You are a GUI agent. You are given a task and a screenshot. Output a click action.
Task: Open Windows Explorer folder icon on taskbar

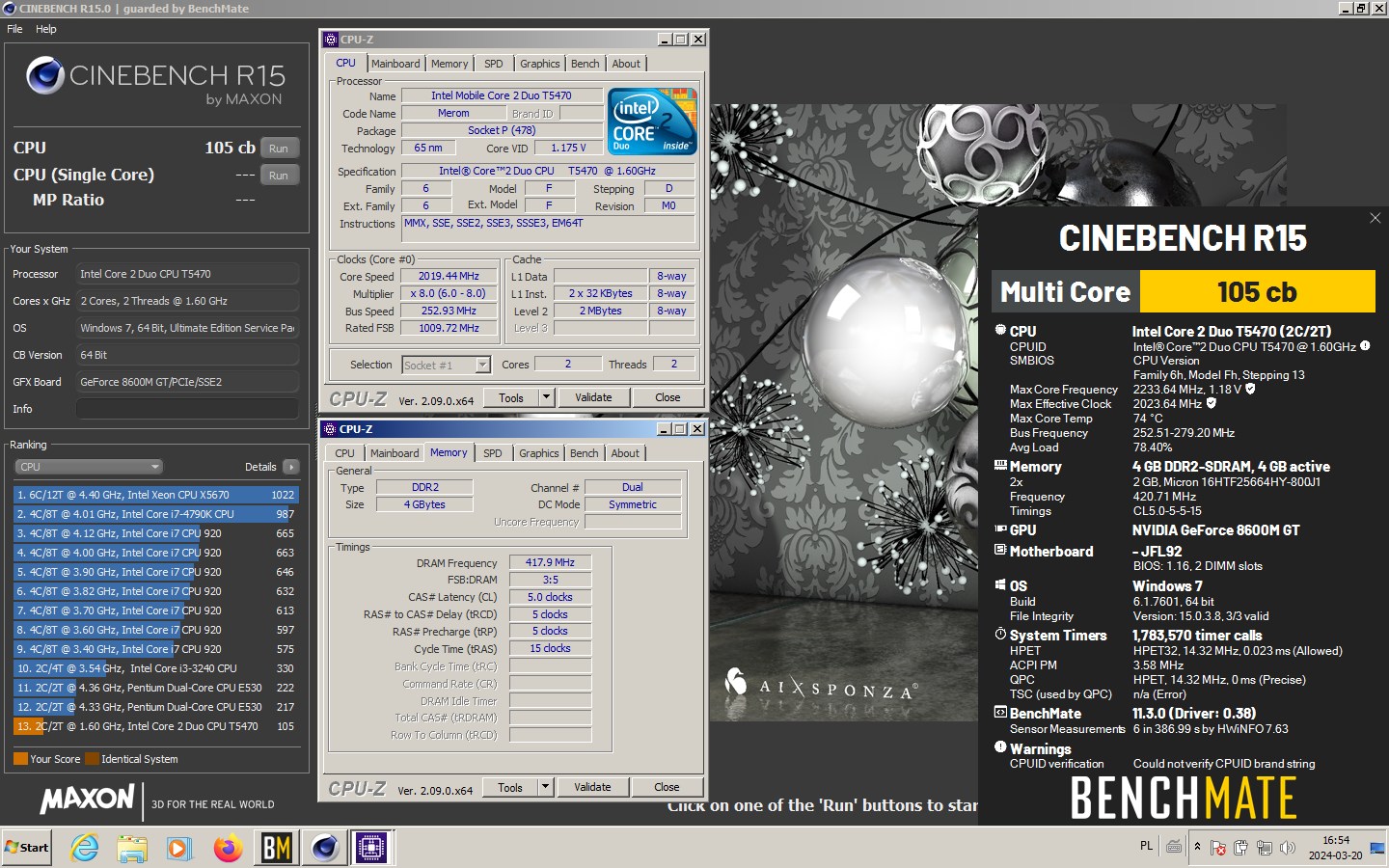click(132, 848)
